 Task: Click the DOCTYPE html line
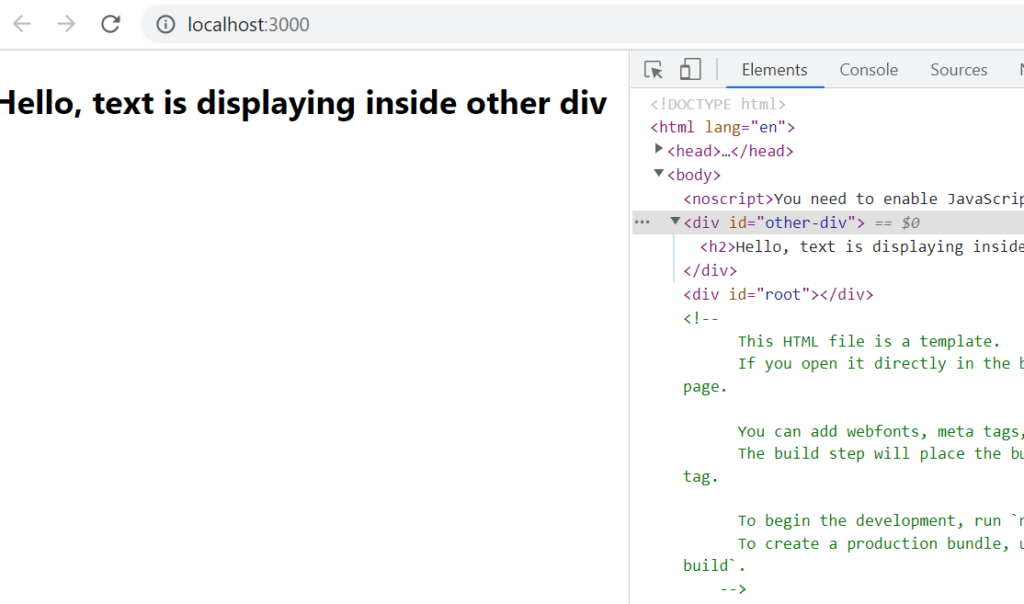coord(718,104)
